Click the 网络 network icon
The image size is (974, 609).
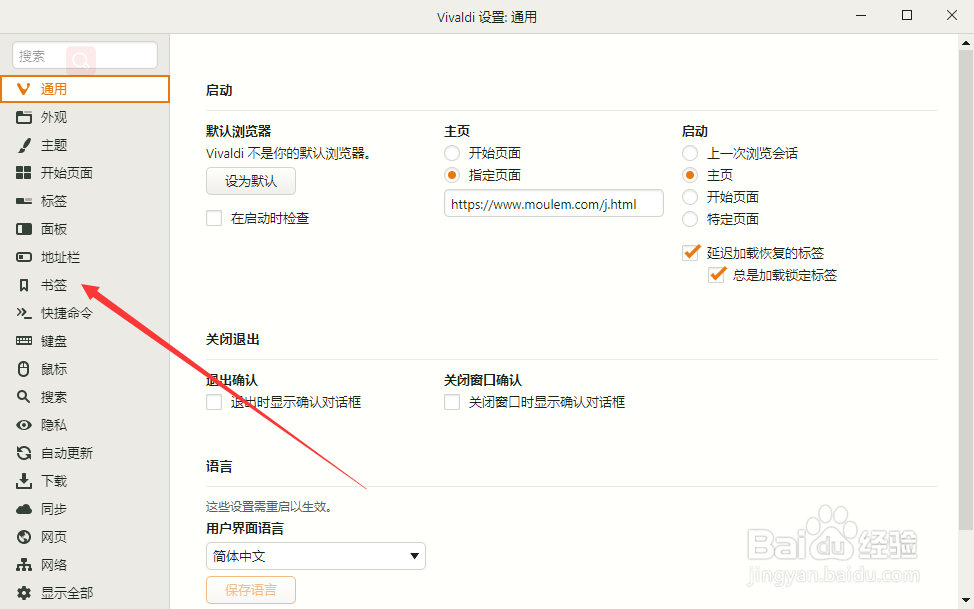pos(24,565)
